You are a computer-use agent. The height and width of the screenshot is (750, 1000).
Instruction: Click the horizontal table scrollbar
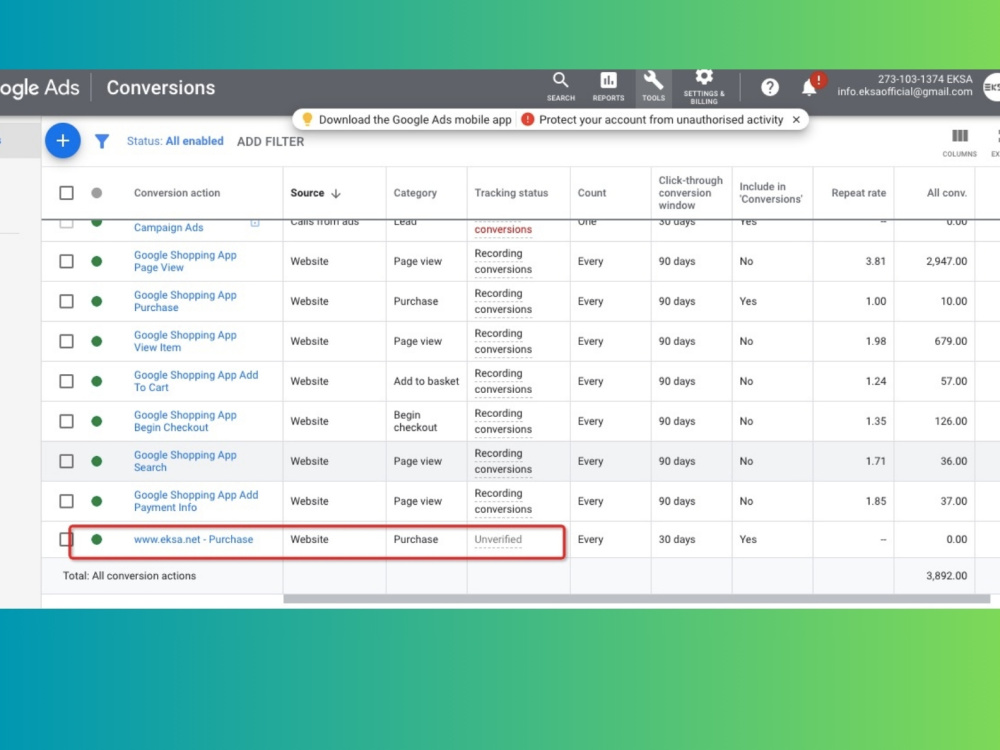636,599
